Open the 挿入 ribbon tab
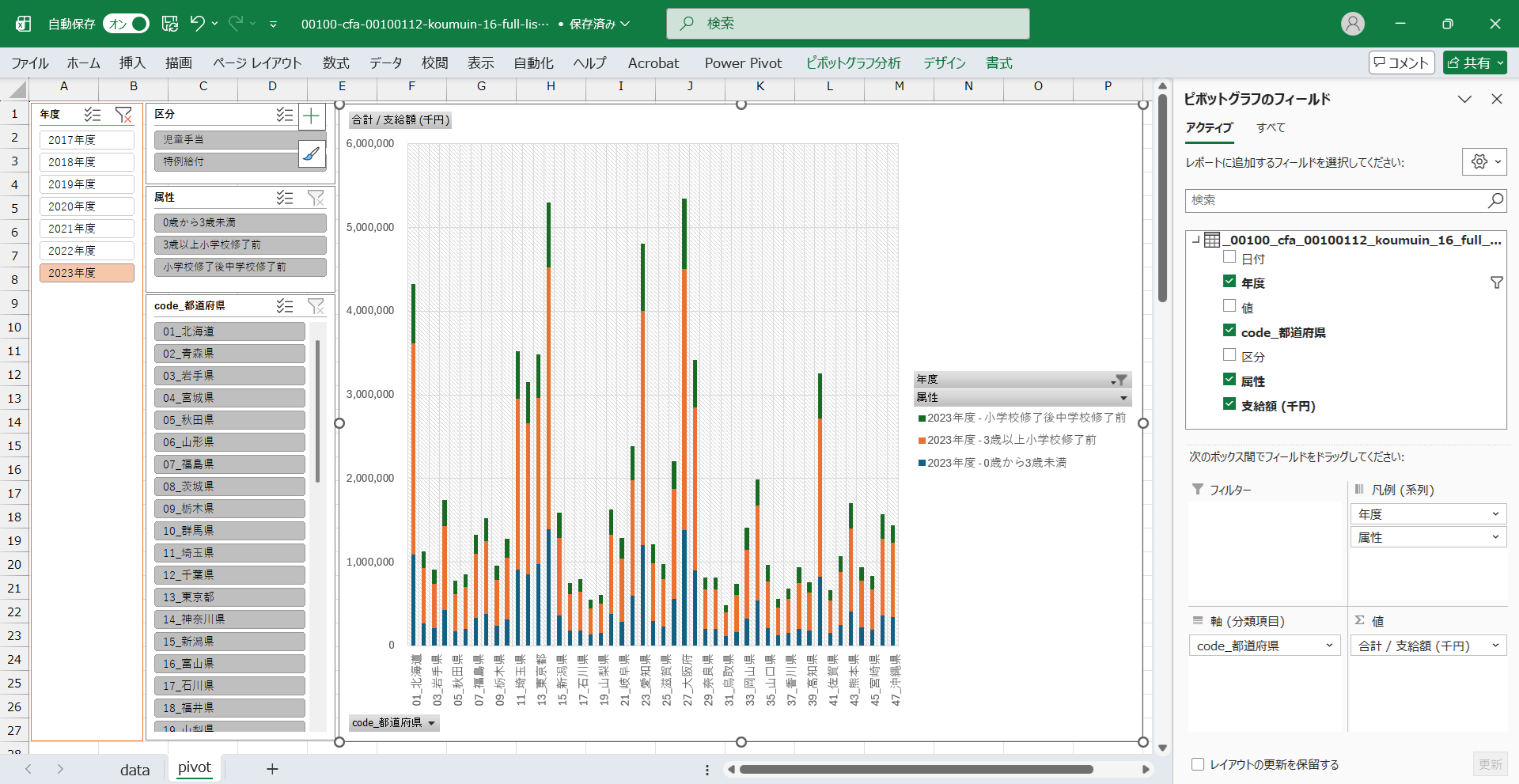 132,63
